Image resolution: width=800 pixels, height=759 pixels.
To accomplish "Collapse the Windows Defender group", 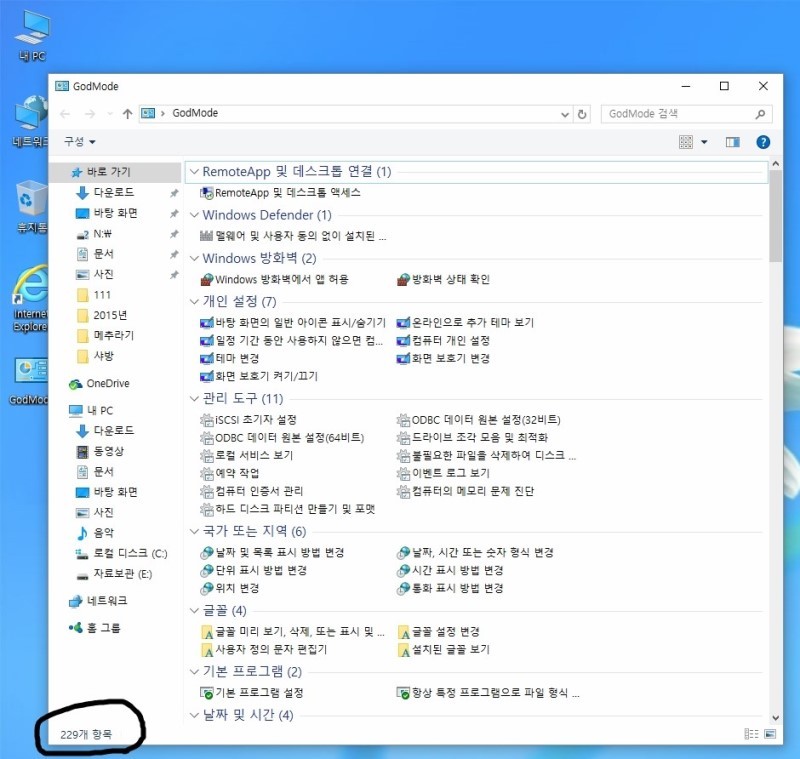I will click(194, 215).
